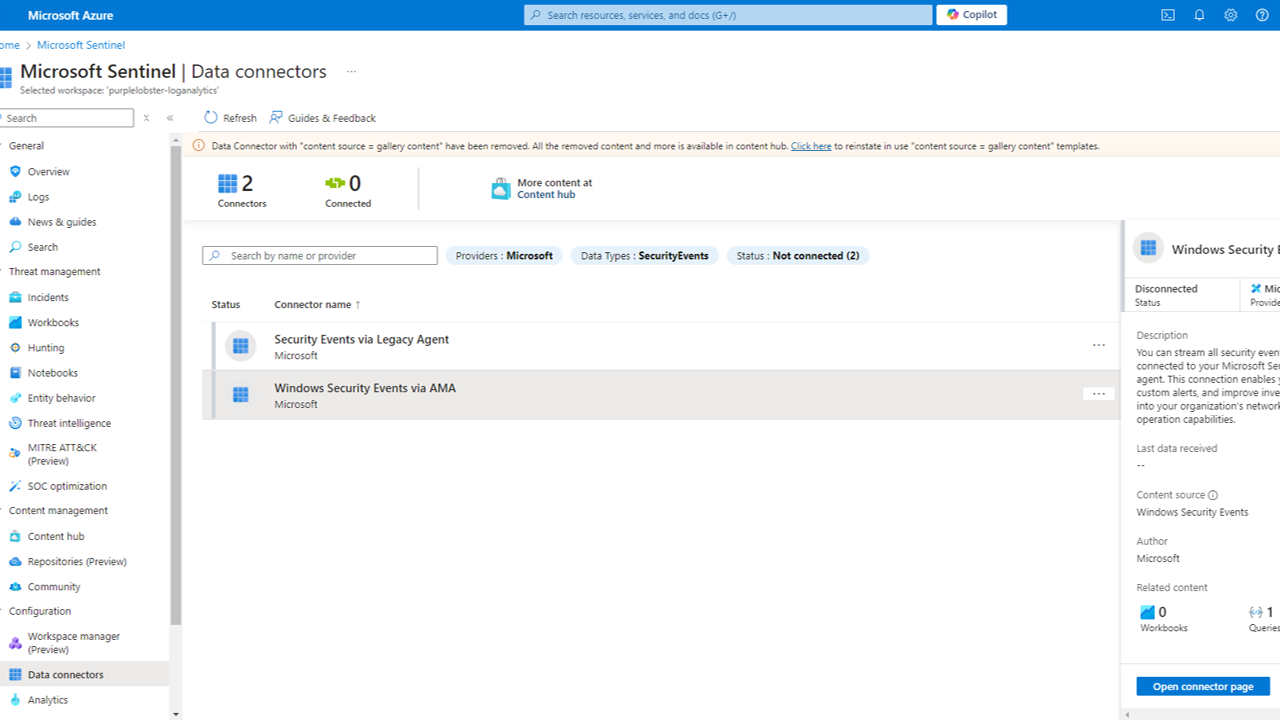The image size is (1280, 720).
Task: Click Microsoft Azure home logo text
Action: coord(70,15)
